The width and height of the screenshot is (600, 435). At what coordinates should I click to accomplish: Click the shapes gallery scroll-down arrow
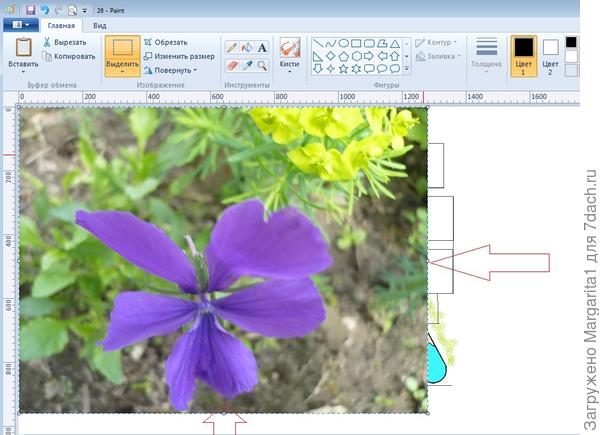[x=406, y=56]
